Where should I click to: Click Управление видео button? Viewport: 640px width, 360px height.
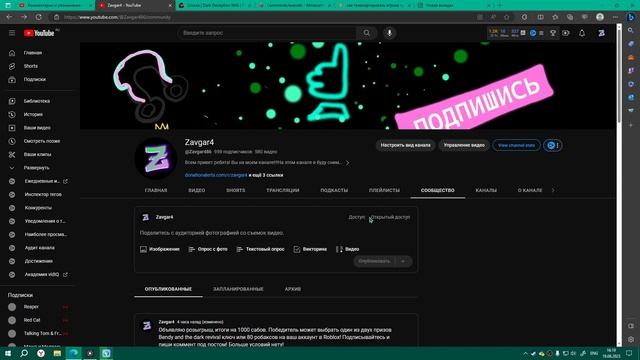click(464, 145)
